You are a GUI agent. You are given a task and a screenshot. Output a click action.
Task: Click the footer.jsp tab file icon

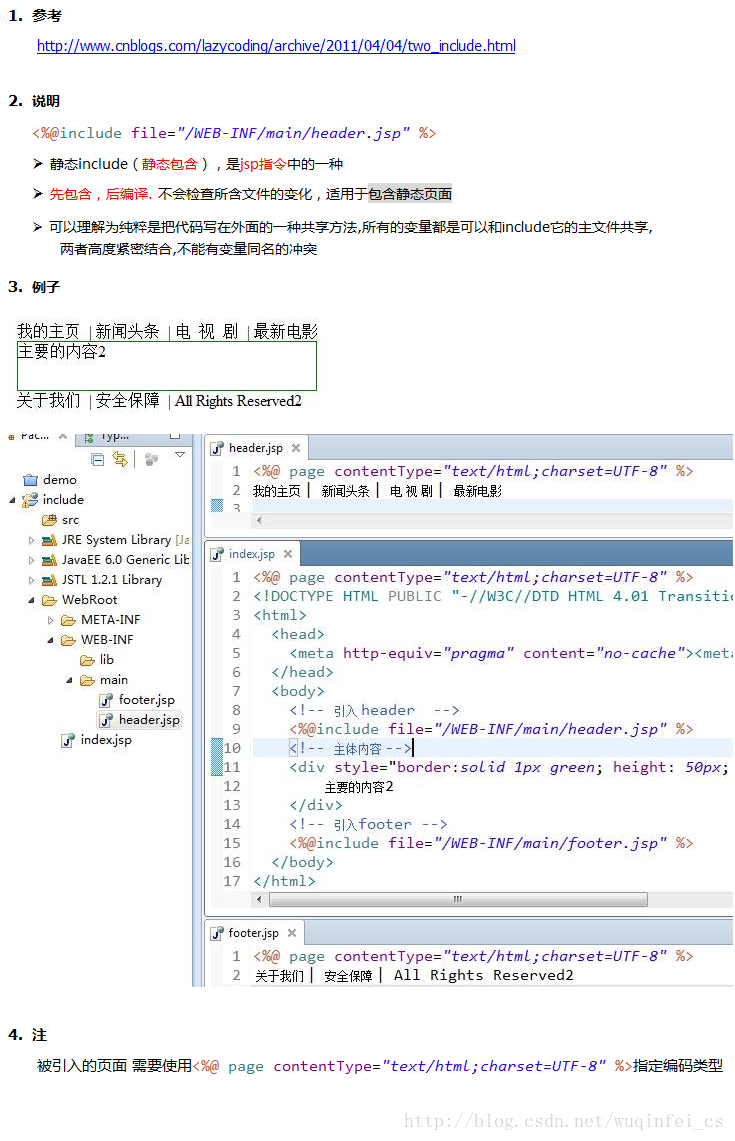(x=217, y=933)
